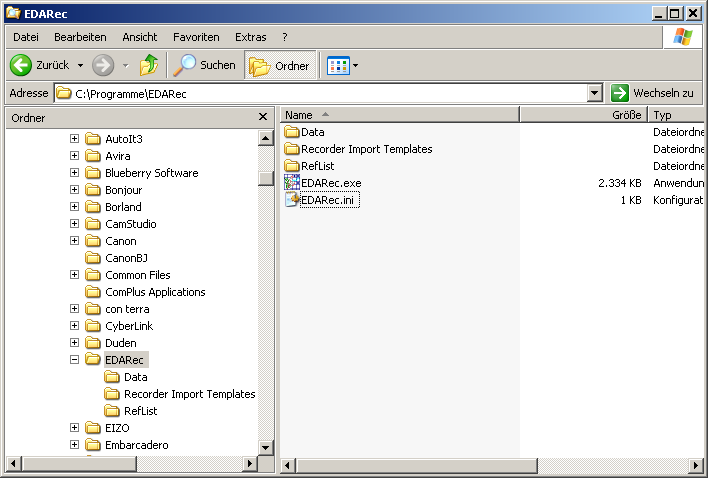The height and width of the screenshot is (478, 708).
Task: Open the Datei menu
Action: pos(26,37)
